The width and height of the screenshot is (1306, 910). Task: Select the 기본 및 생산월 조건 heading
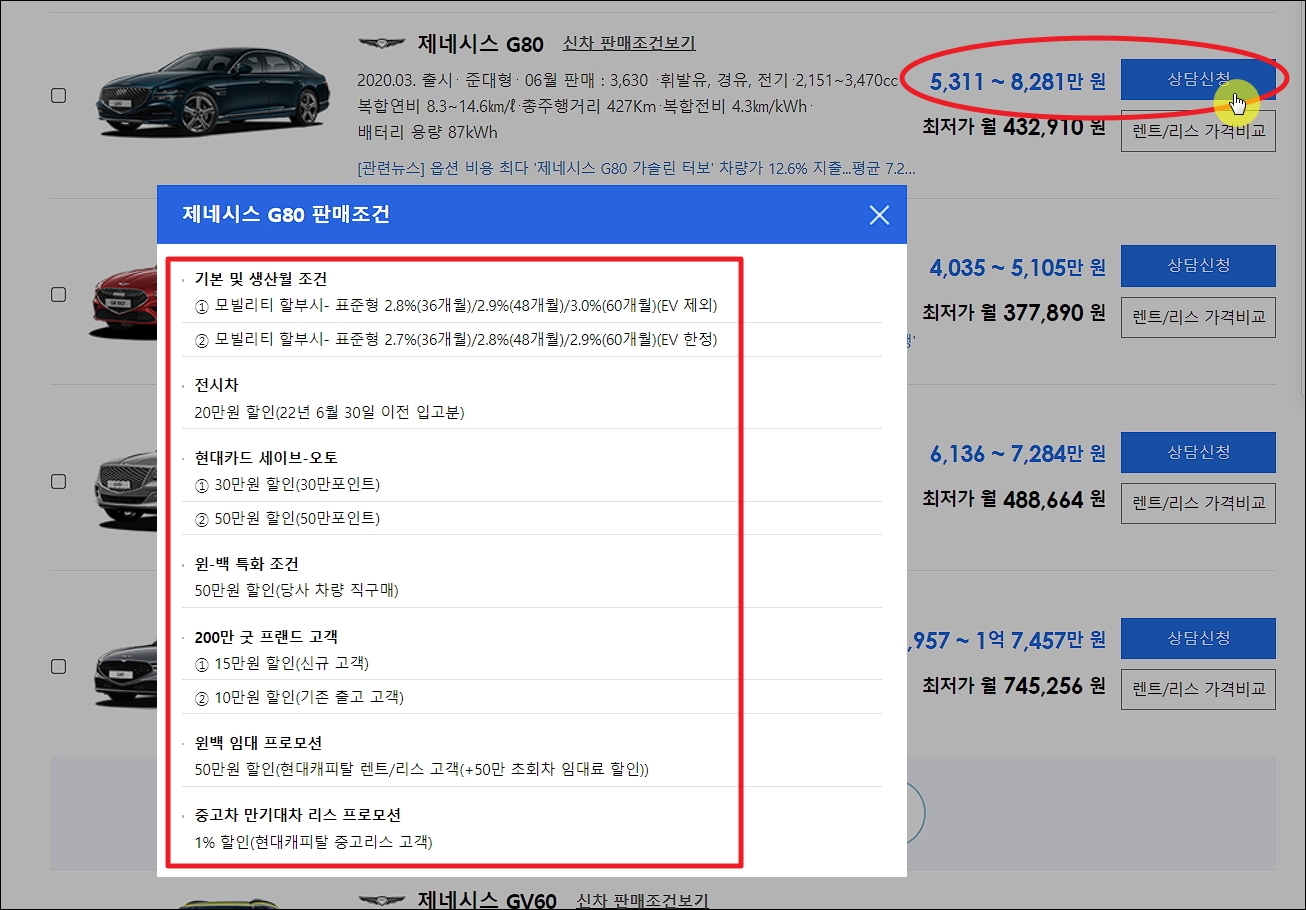coord(261,279)
